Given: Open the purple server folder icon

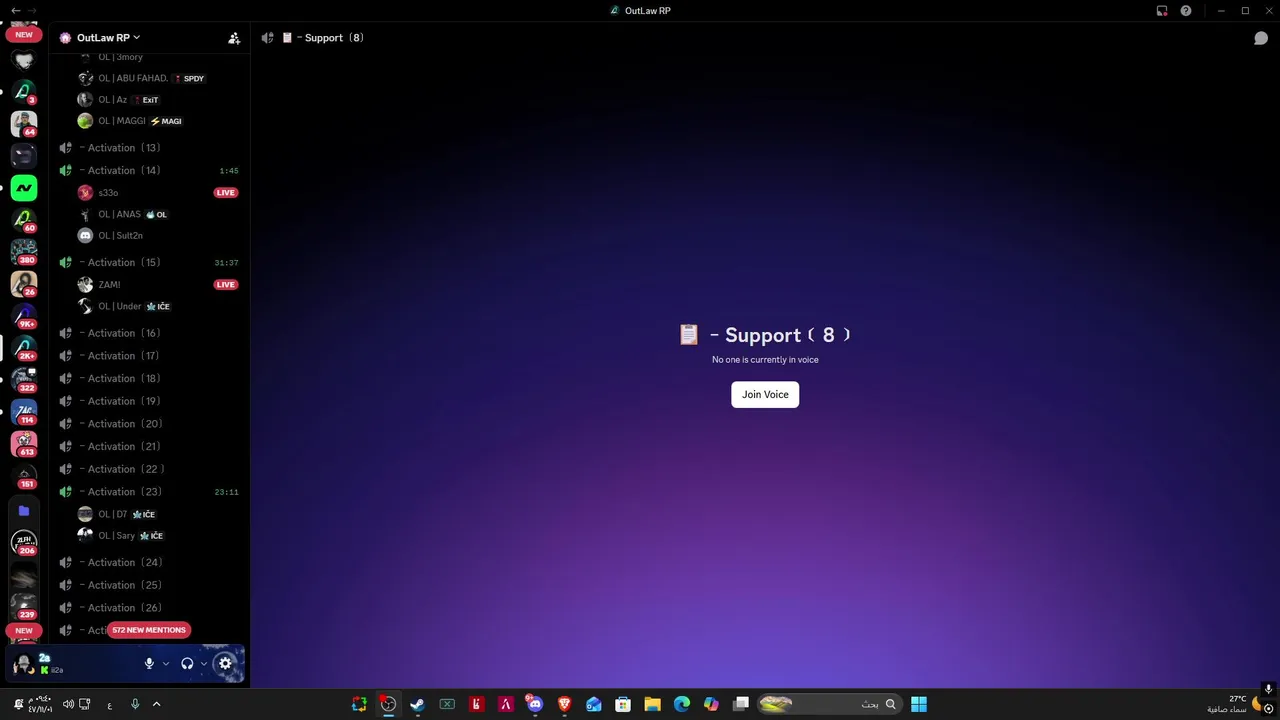Looking at the screenshot, I should tap(24, 511).
